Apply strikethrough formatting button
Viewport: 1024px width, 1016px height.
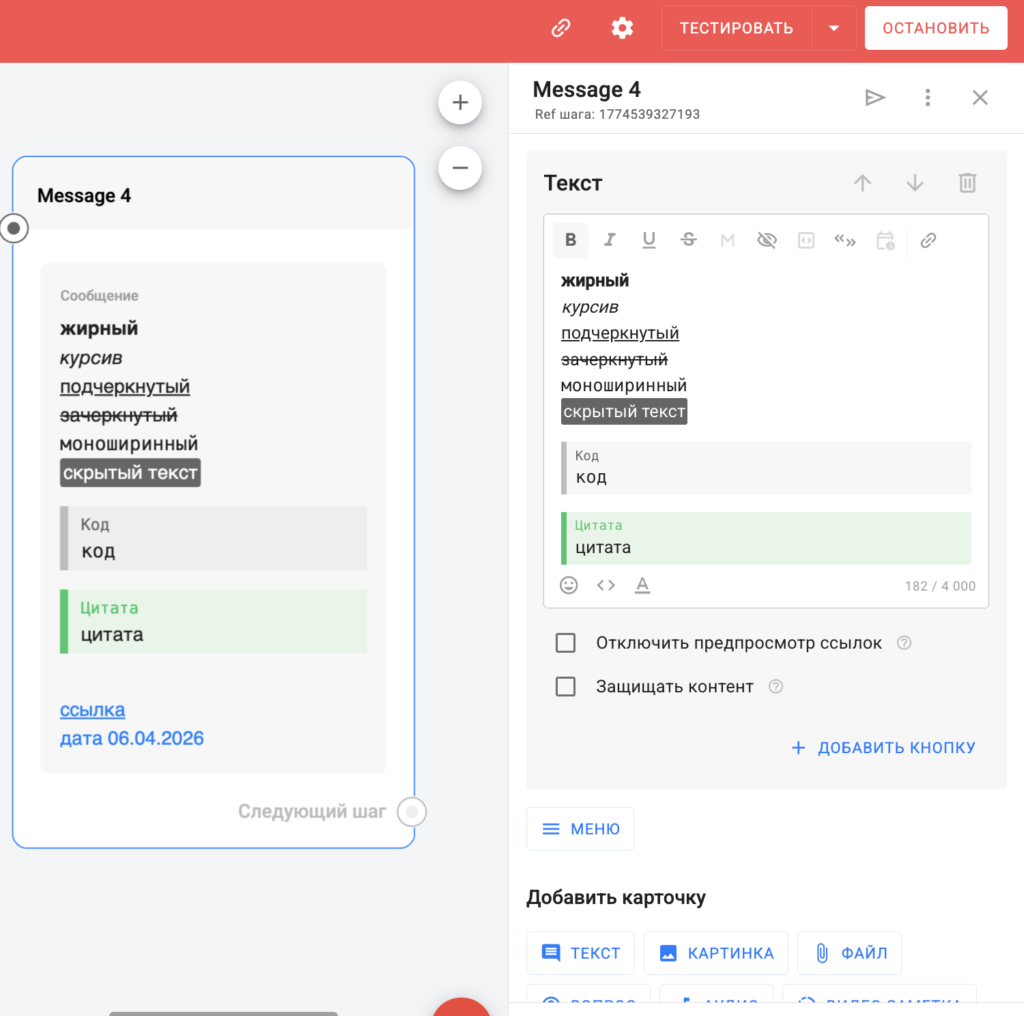tap(688, 240)
